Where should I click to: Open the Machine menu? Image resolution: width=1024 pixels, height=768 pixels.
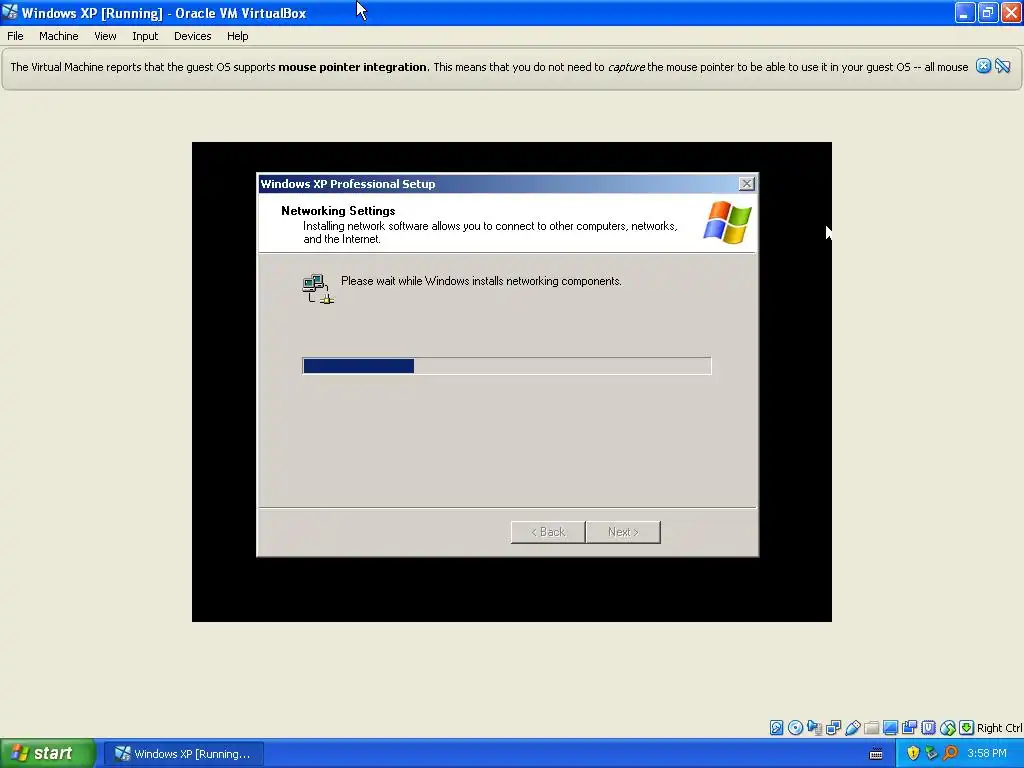point(59,36)
